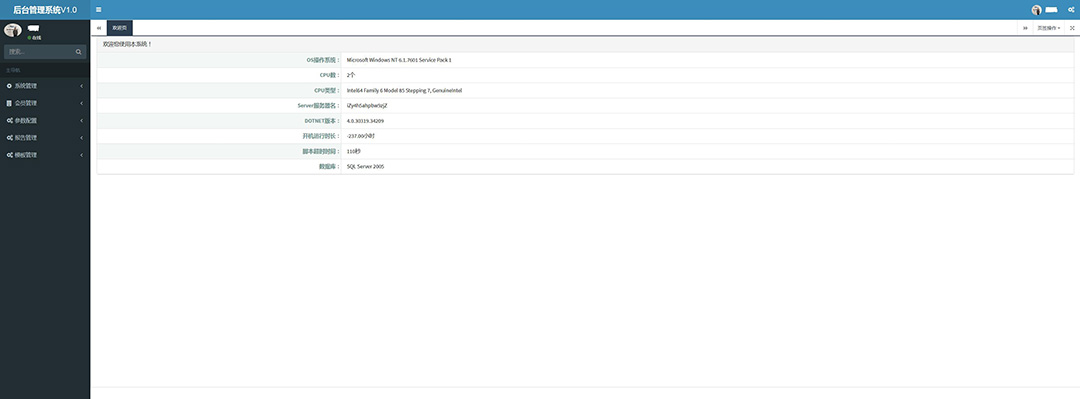Select the 欢迎页 tab

pyautogui.click(x=119, y=28)
